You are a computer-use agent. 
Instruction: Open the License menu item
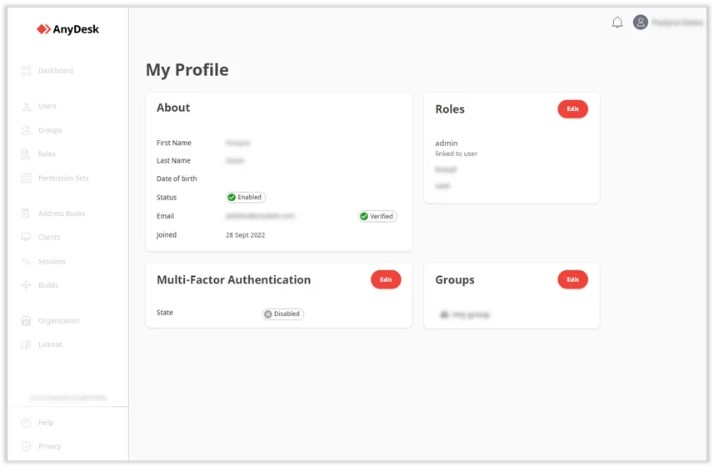(50, 344)
